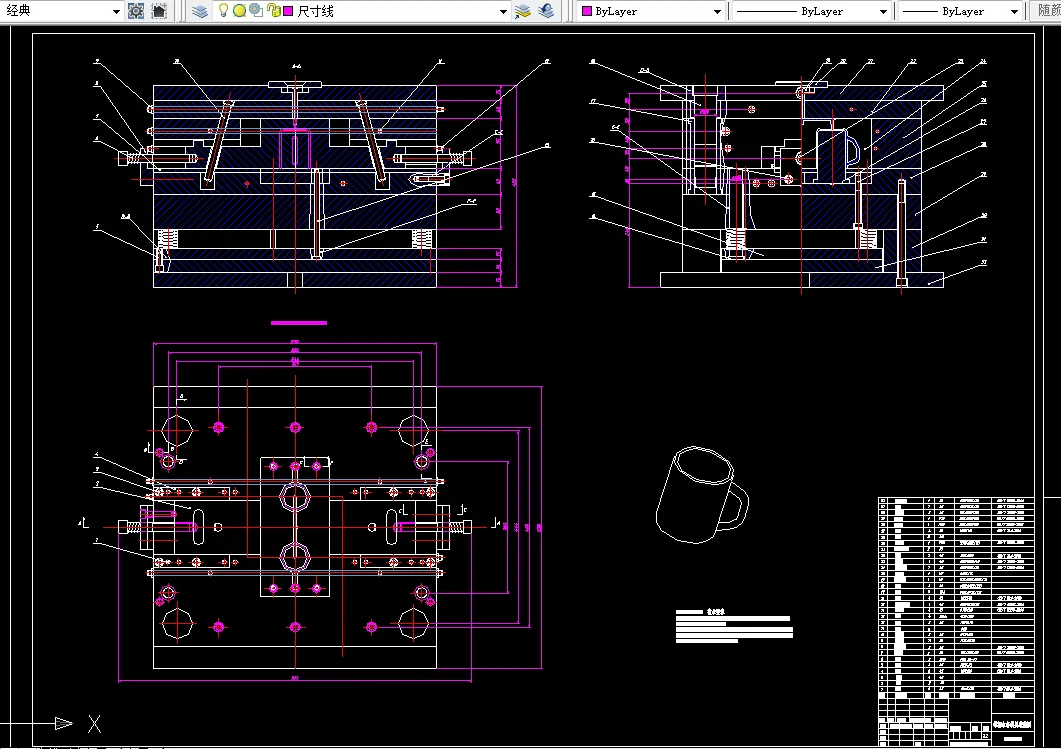
Task: Open the ByLayer lineweight dropdown
Action: (x=960, y=11)
